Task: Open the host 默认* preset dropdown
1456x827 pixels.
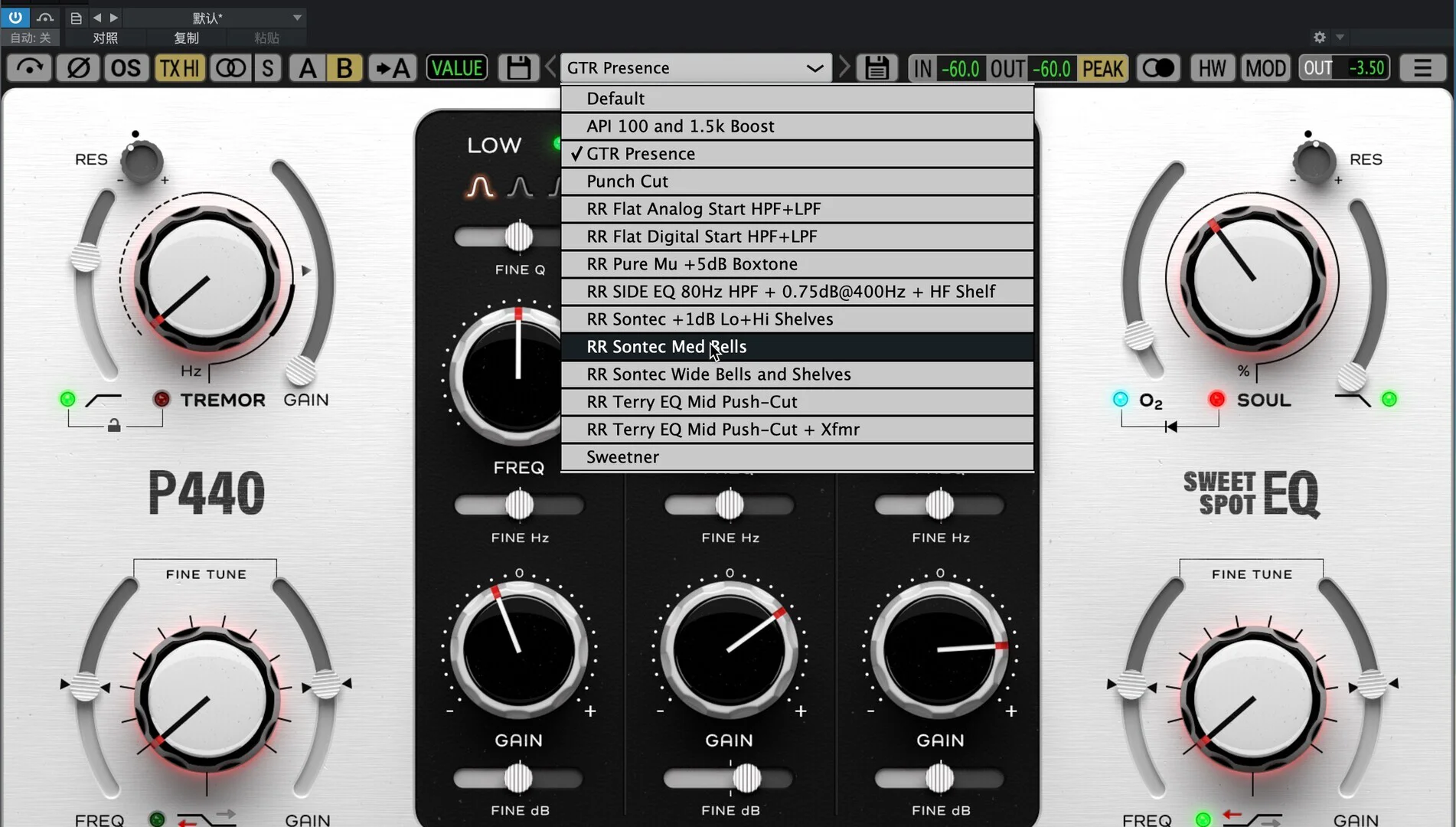Action: point(215,17)
